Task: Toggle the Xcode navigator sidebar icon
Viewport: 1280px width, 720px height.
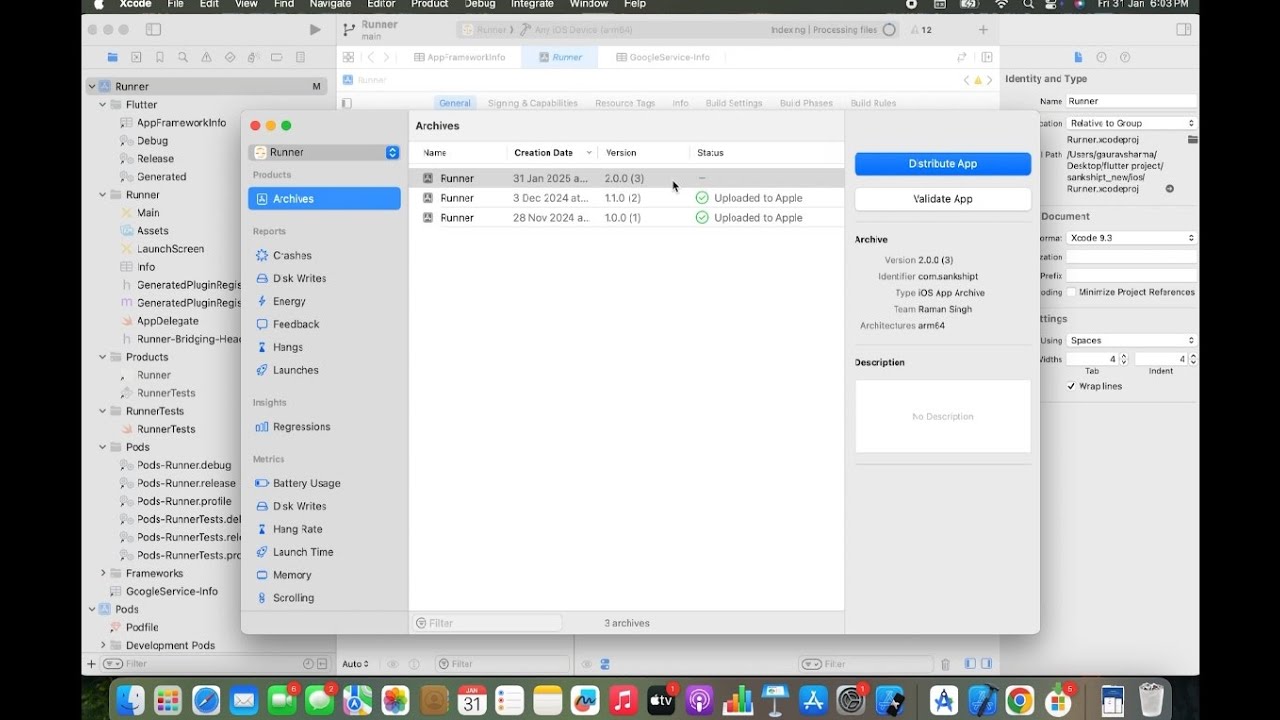Action: (x=153, y=30)
